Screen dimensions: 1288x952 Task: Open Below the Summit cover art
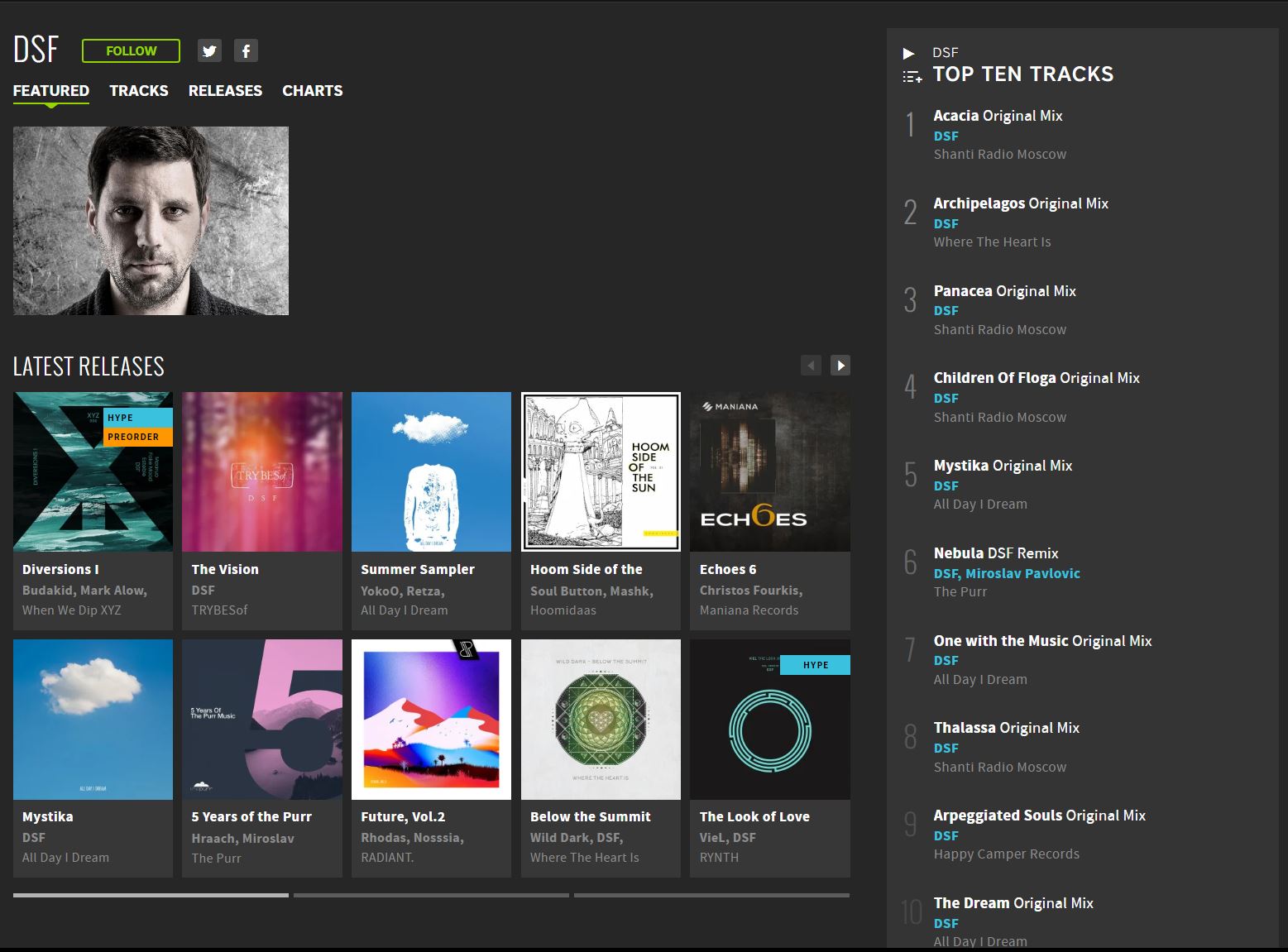click(x=601, y=720)
